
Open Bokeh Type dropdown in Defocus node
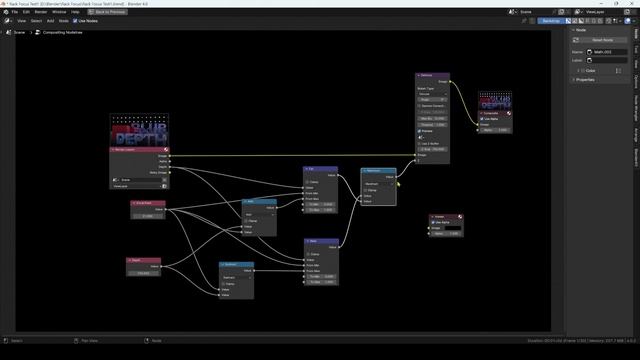click(432, 94)
